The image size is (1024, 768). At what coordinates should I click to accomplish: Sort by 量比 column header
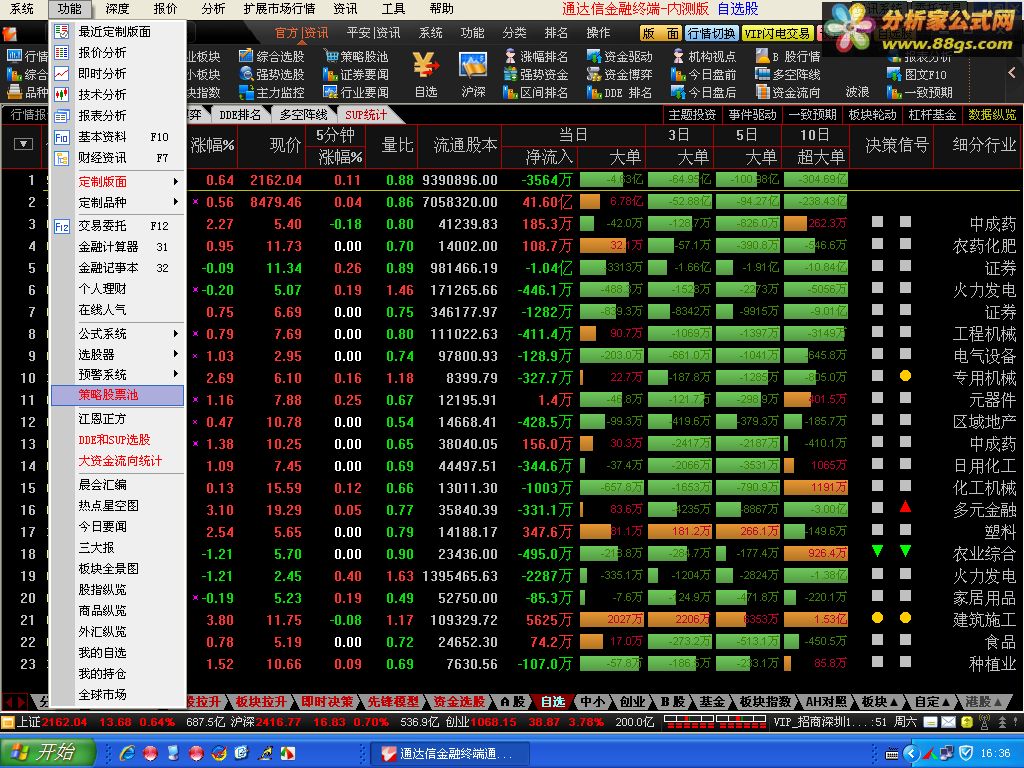pos(398,146)
